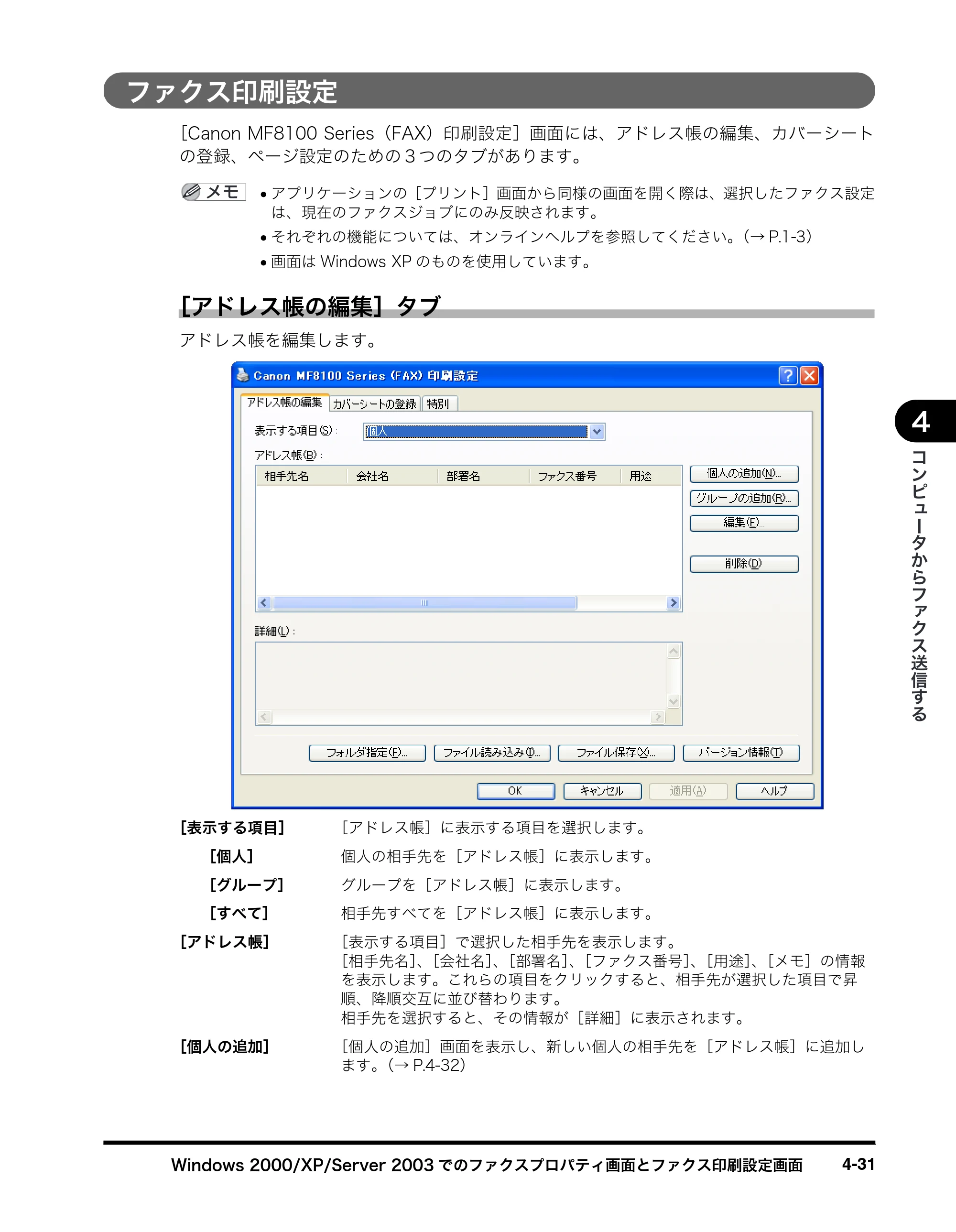Click the ヘルプ button
Screen dimensions: 956x1232
(x=775, y=791)
